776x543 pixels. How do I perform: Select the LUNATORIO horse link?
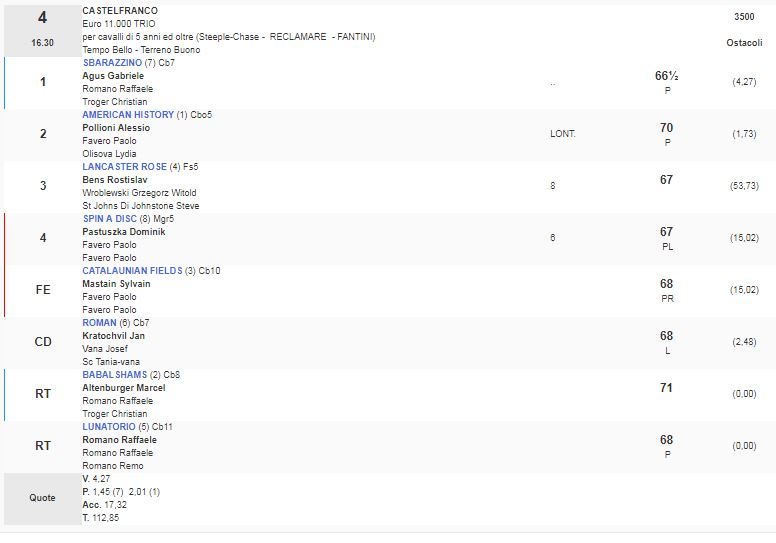[x=109, y=427]
